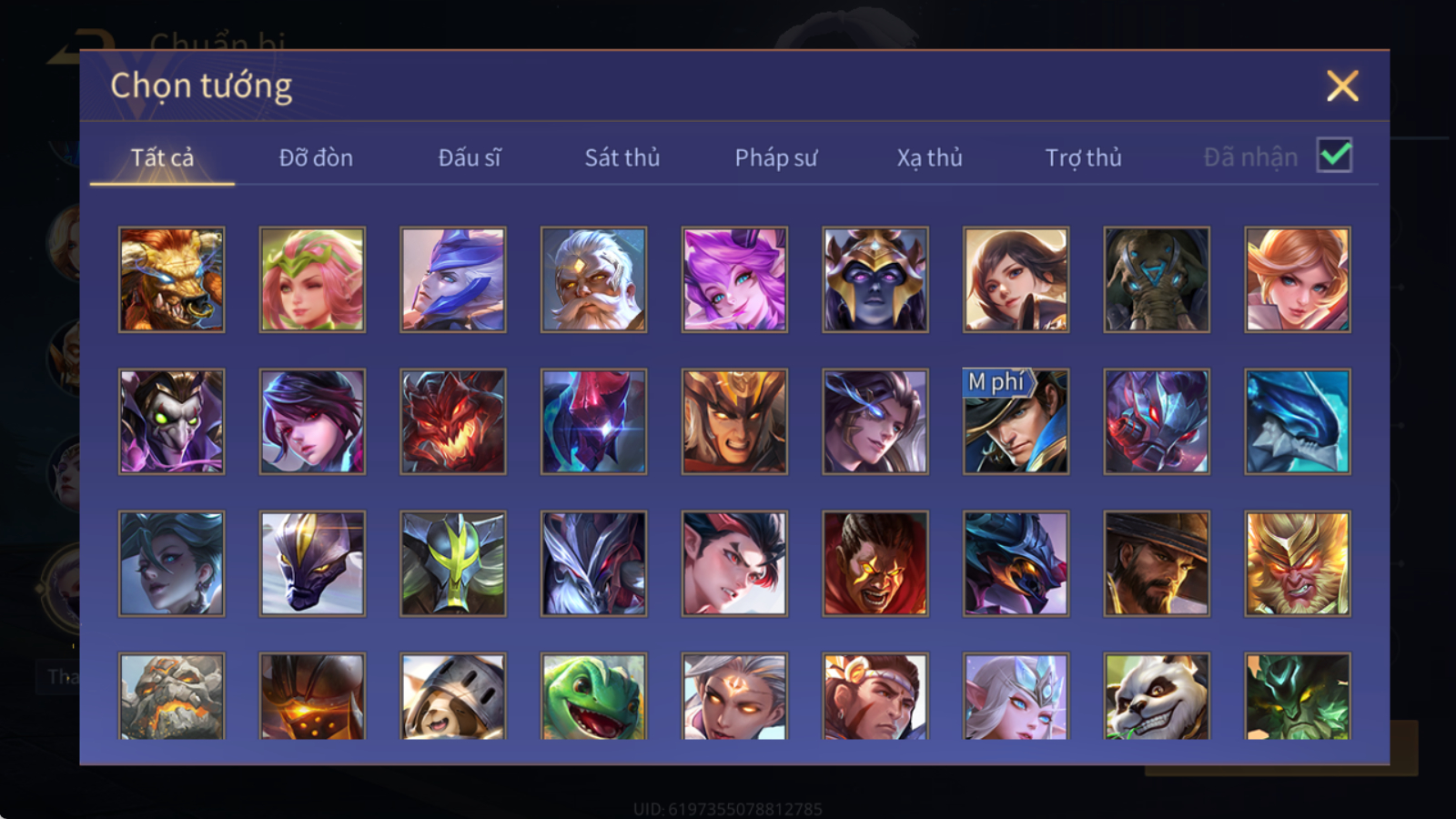Open the Sát thủ tab

point(622,157)
